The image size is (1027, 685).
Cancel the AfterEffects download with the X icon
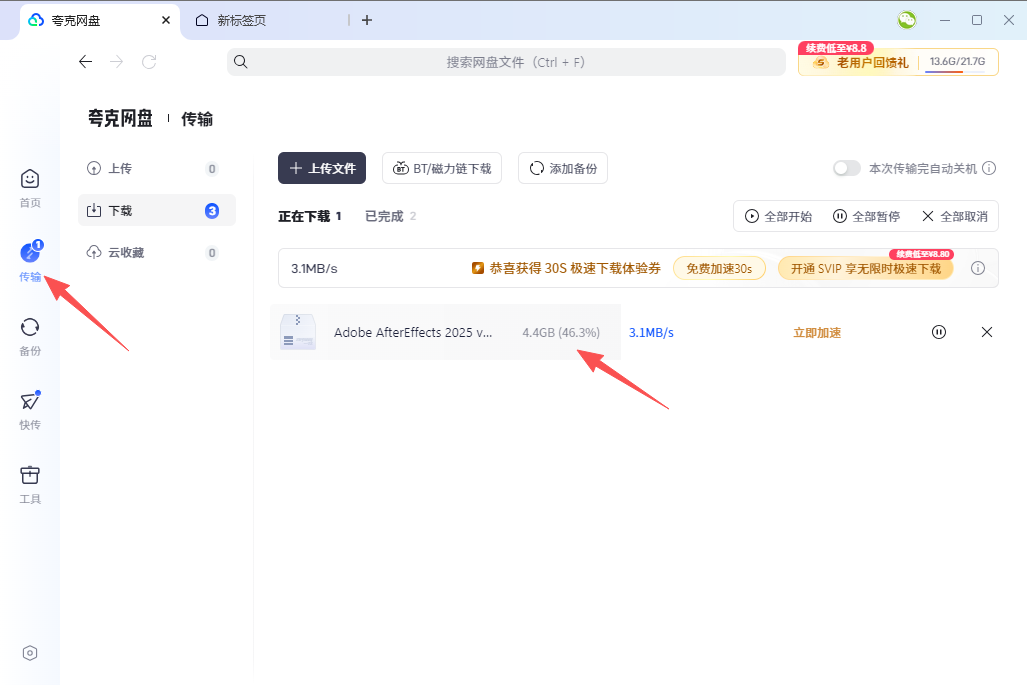pyautogui.click(x=987, y=331)
